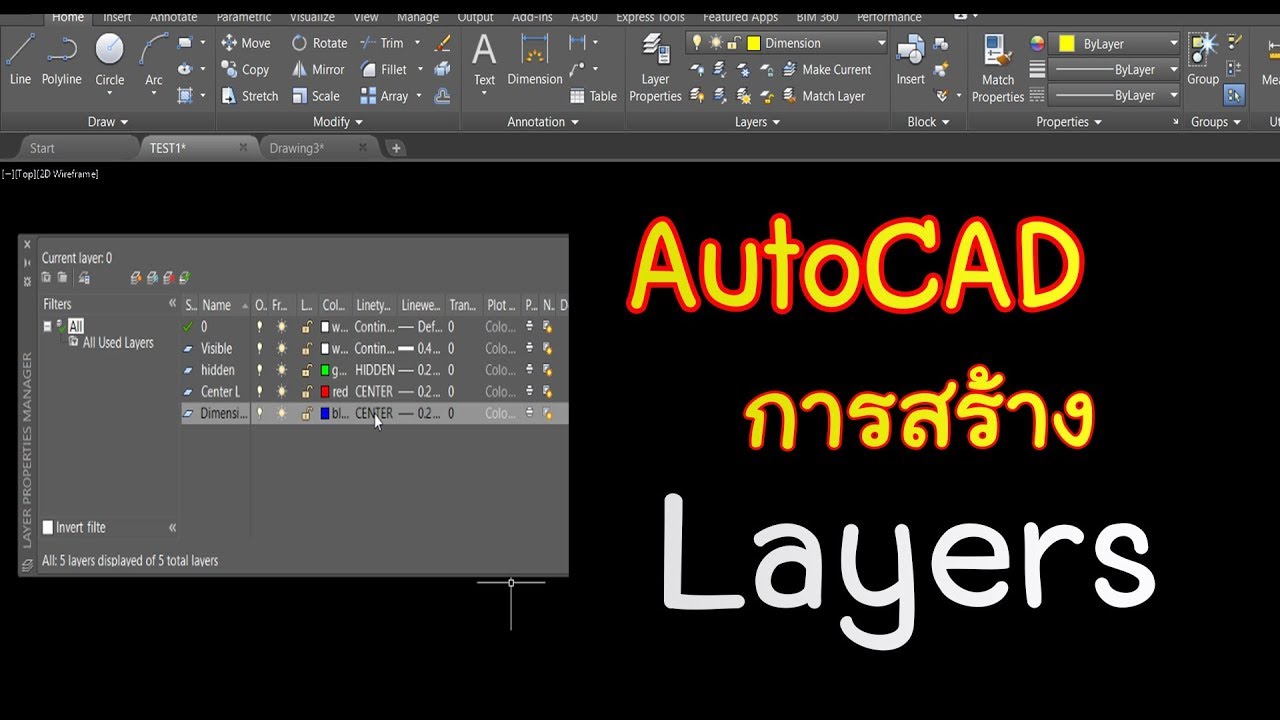Expand the Annotation panel
The image size is (1280, 720).
(543, 122)
